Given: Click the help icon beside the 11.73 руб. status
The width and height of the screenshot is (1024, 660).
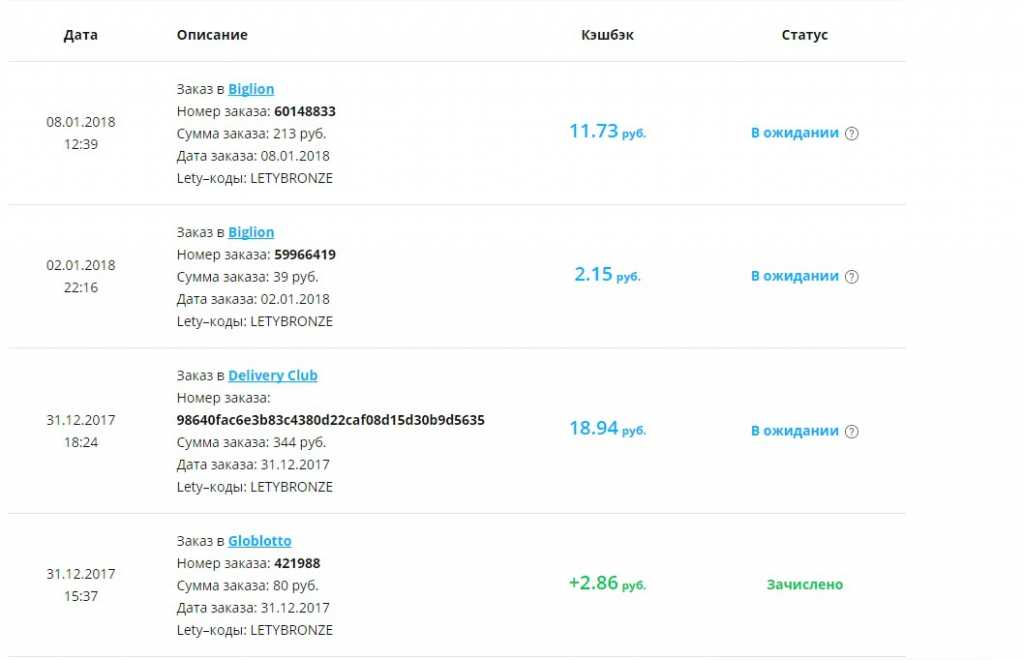Looking at the screenshot, I should click(852, 133).
